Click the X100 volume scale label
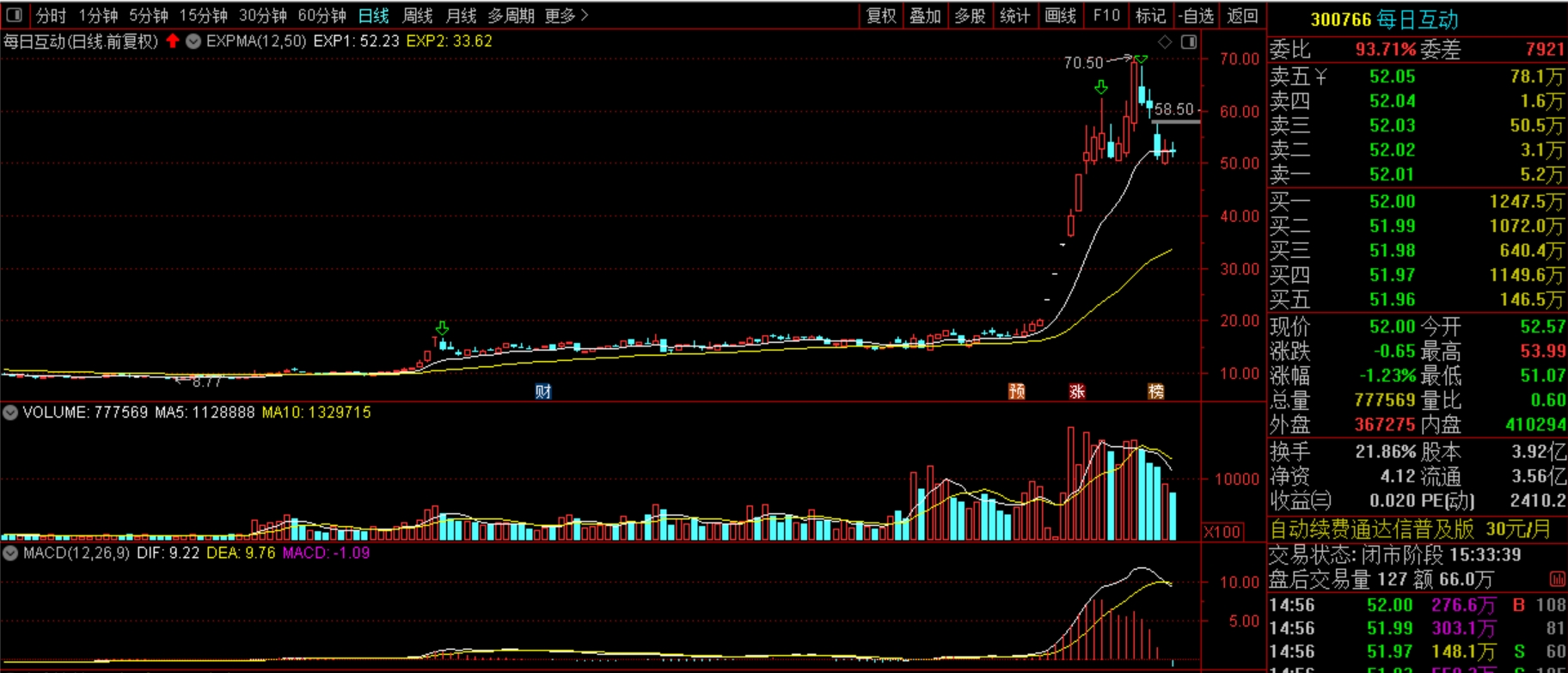 coord(1222,532)
